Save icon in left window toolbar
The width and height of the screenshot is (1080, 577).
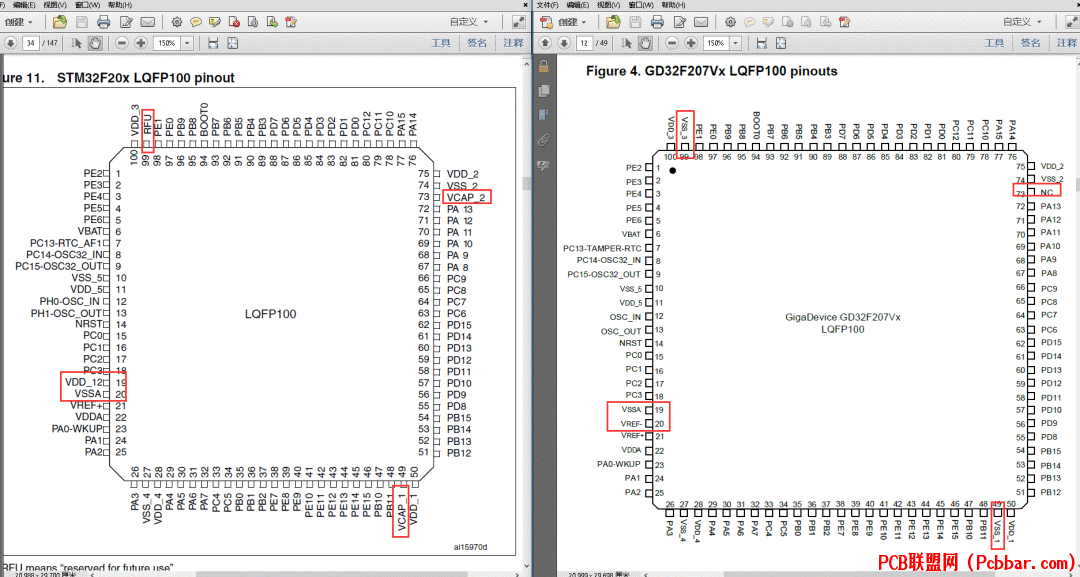point(82,22)
